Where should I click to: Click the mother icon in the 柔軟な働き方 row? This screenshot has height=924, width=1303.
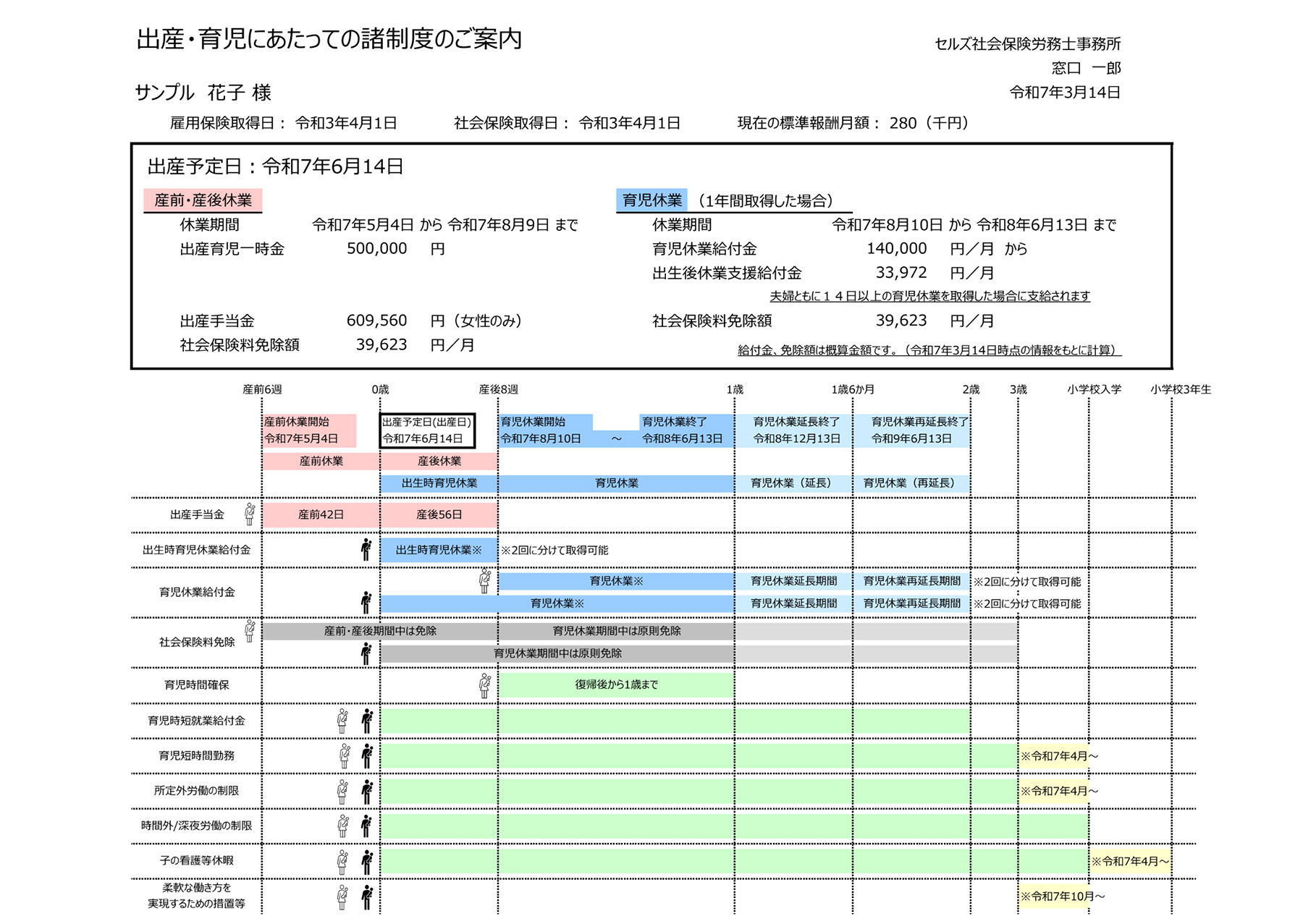pos(342,897)
